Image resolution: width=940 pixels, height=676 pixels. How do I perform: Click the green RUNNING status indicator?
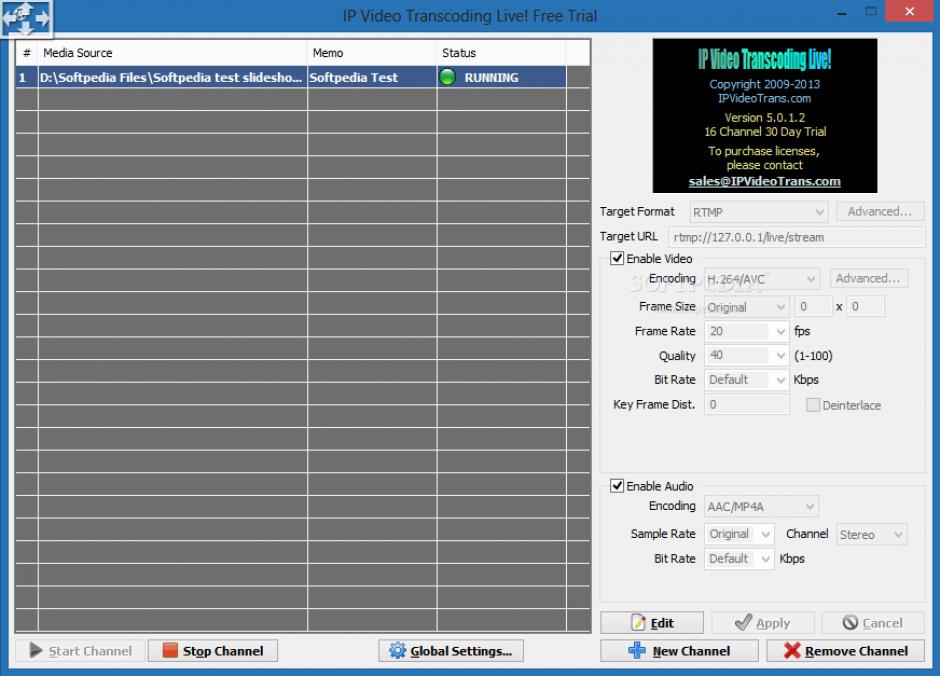point(447,77)
